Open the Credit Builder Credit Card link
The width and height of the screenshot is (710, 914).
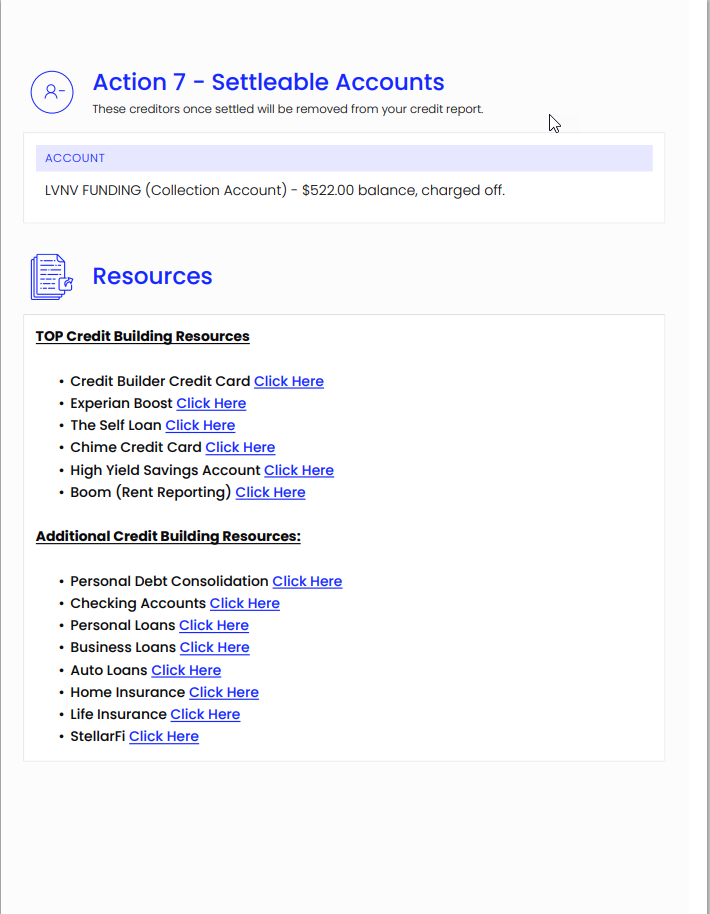click(289, 381)
